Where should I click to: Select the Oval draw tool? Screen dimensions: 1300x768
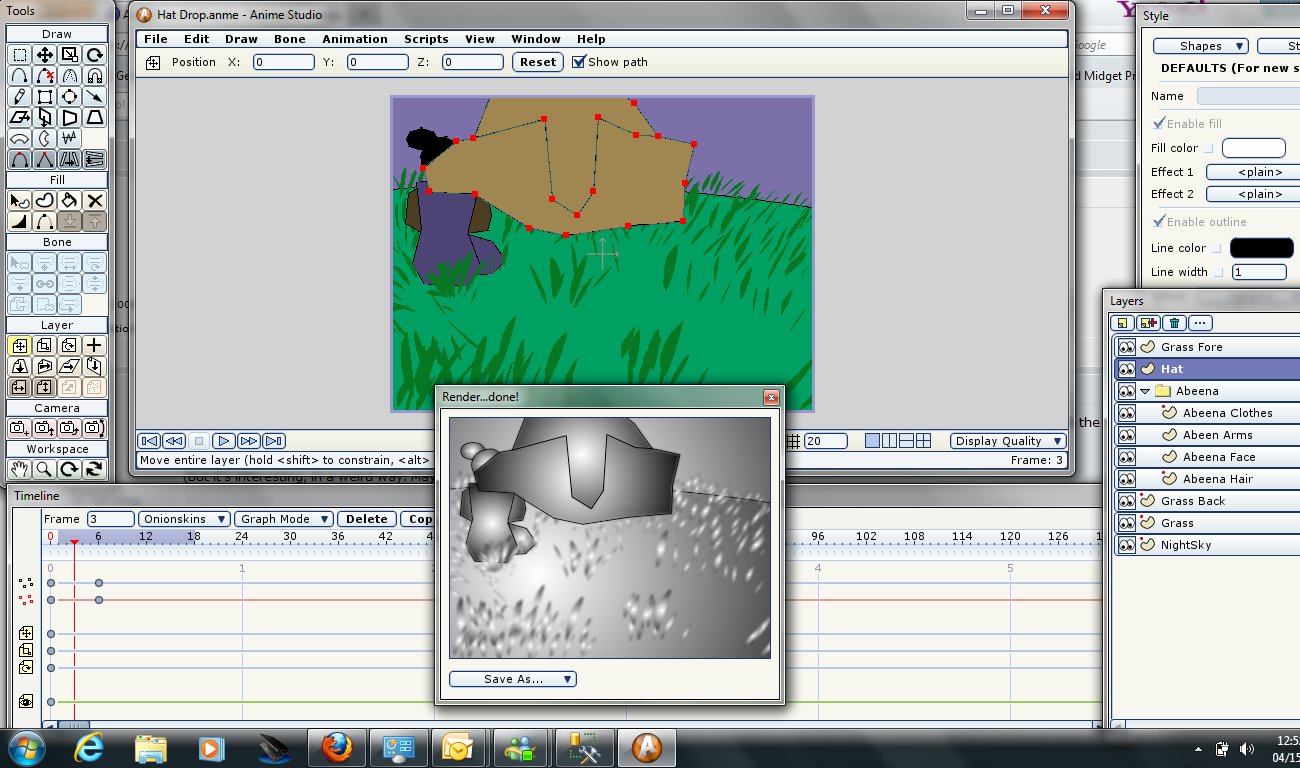point(69,97)
